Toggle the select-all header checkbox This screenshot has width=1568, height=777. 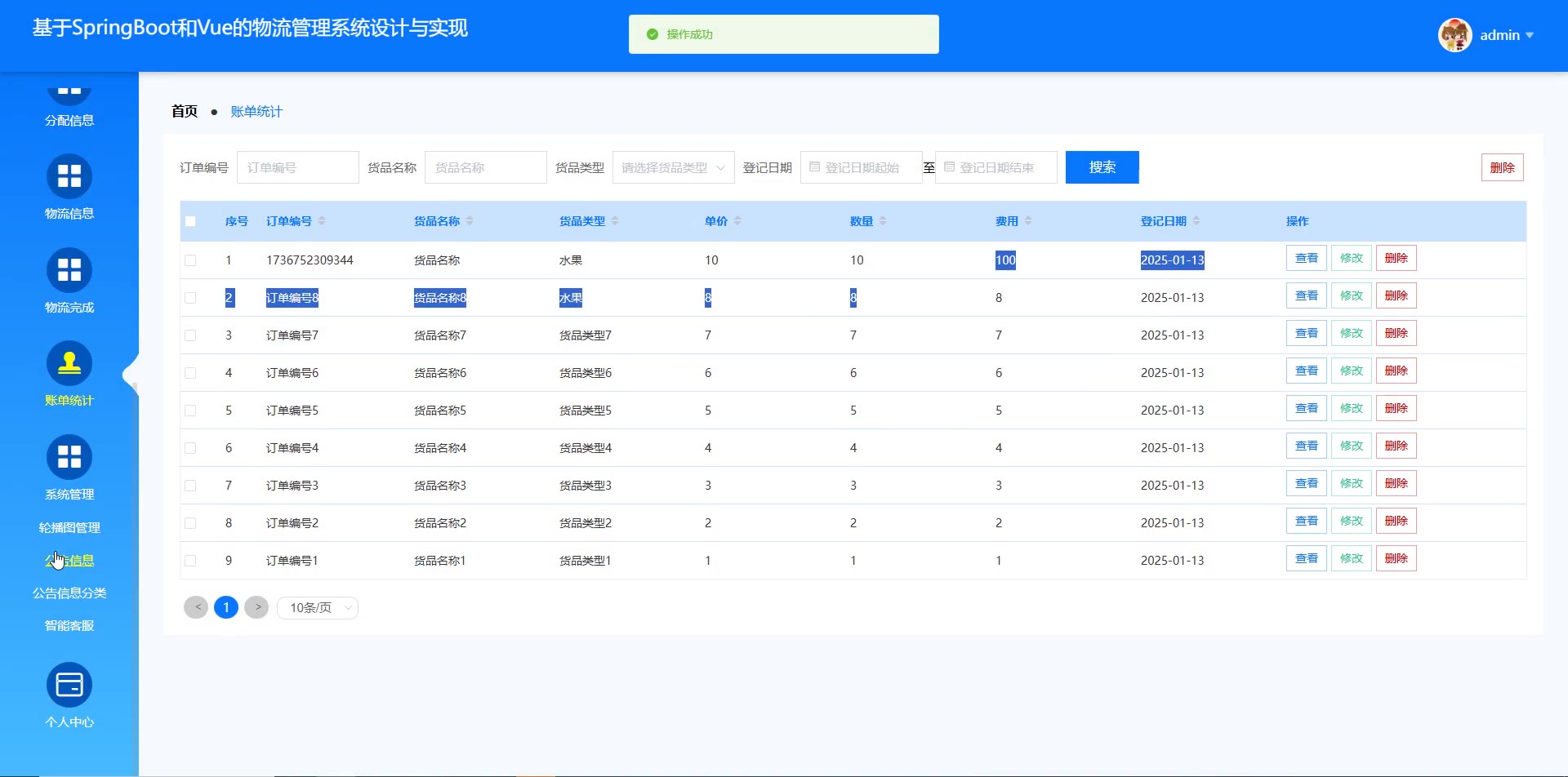point(190,221)
